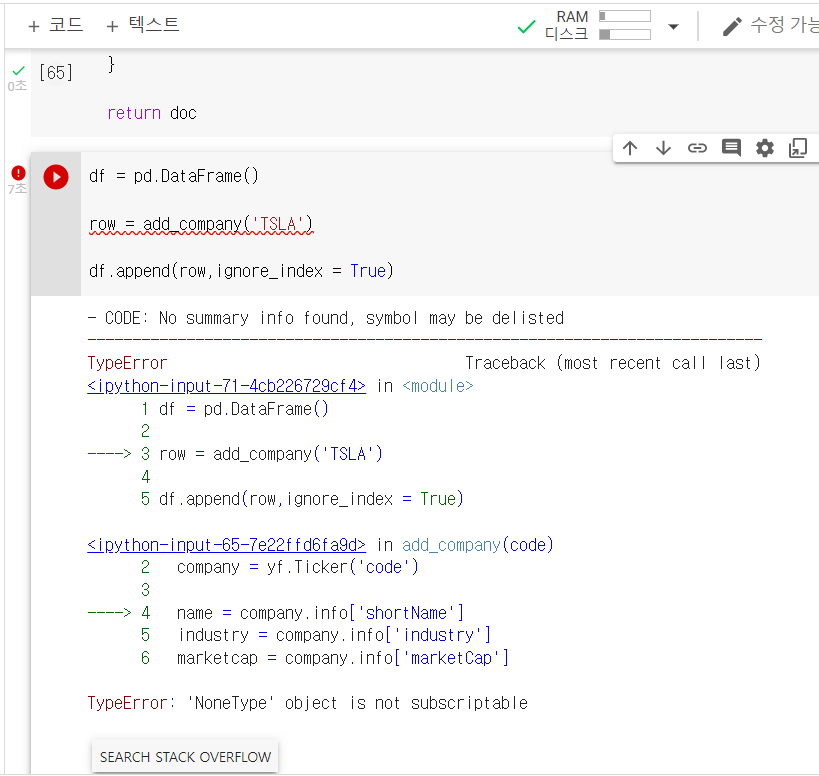Open the runtime connection dropdown arrow

(x=673, y=26)
